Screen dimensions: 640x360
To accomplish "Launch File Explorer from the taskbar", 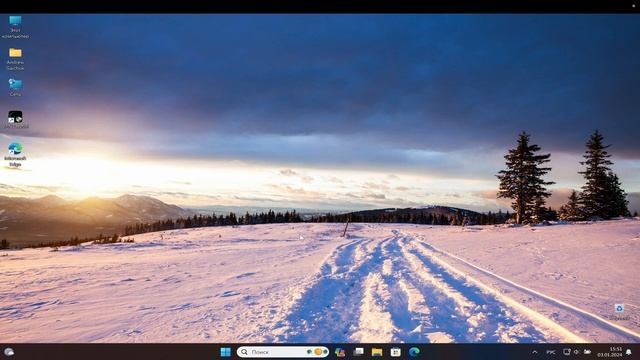I will click(377, 352).
